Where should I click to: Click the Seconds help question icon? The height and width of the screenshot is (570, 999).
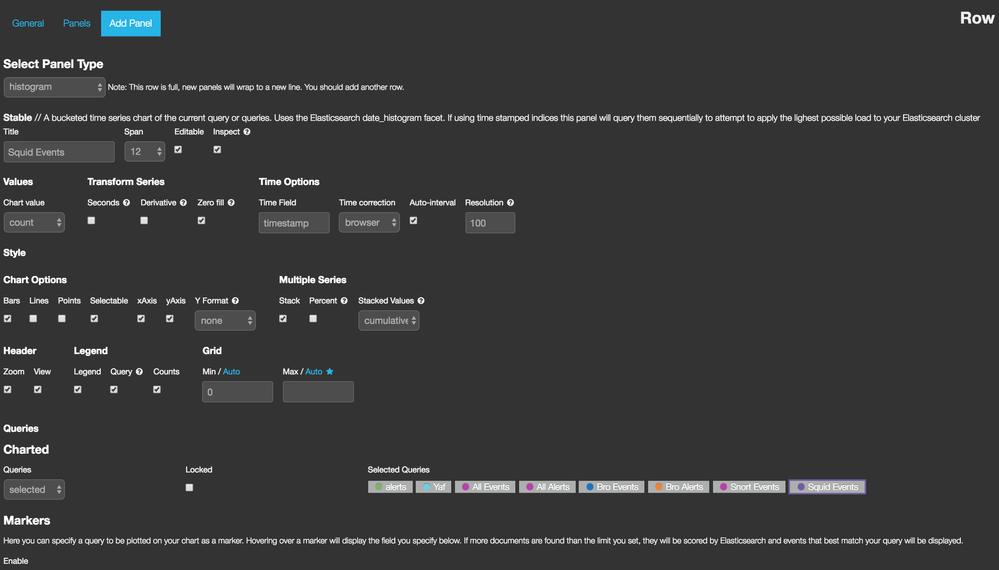tap(126, 203)
